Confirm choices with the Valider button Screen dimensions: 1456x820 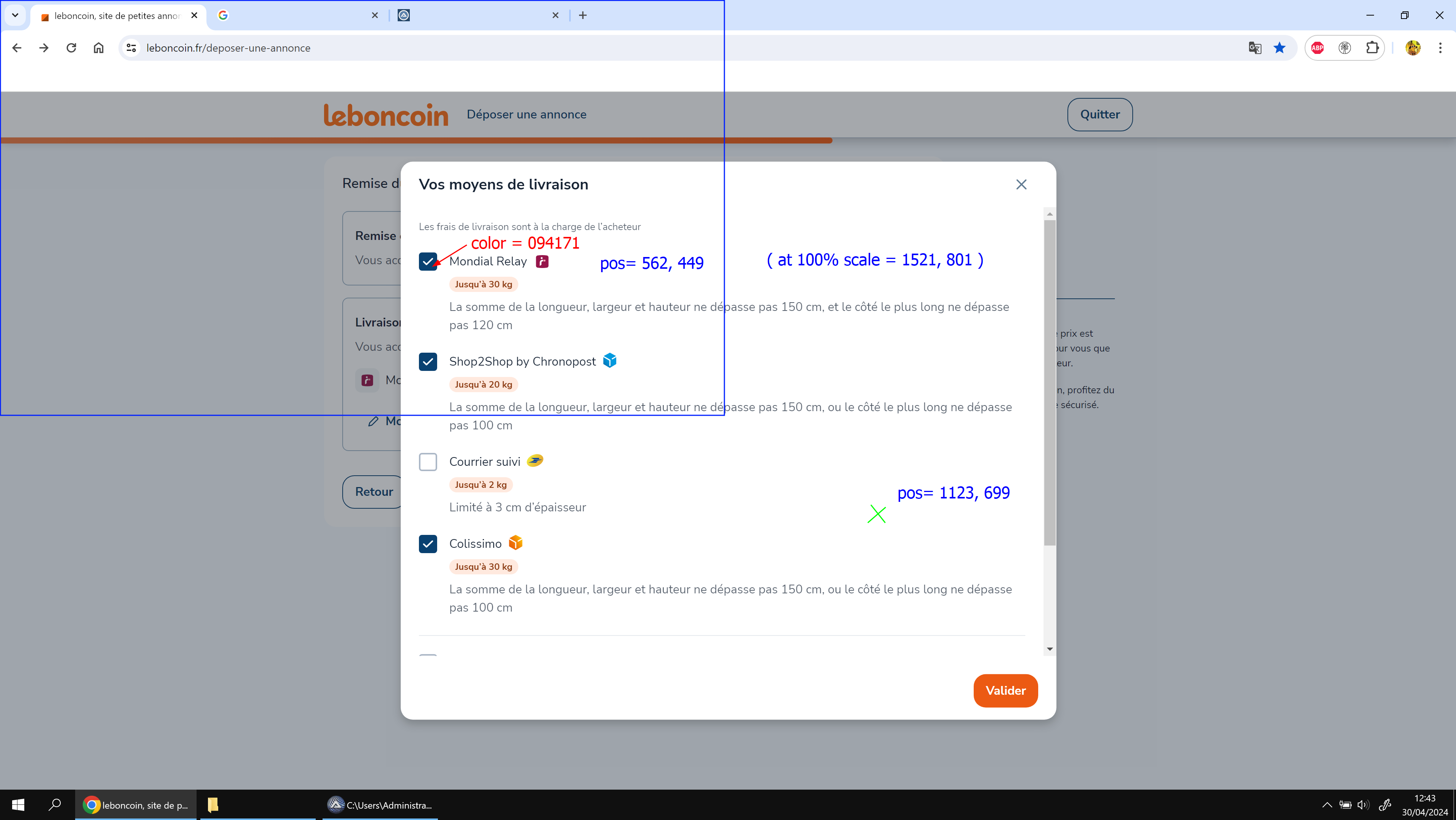coord(1006,691)
